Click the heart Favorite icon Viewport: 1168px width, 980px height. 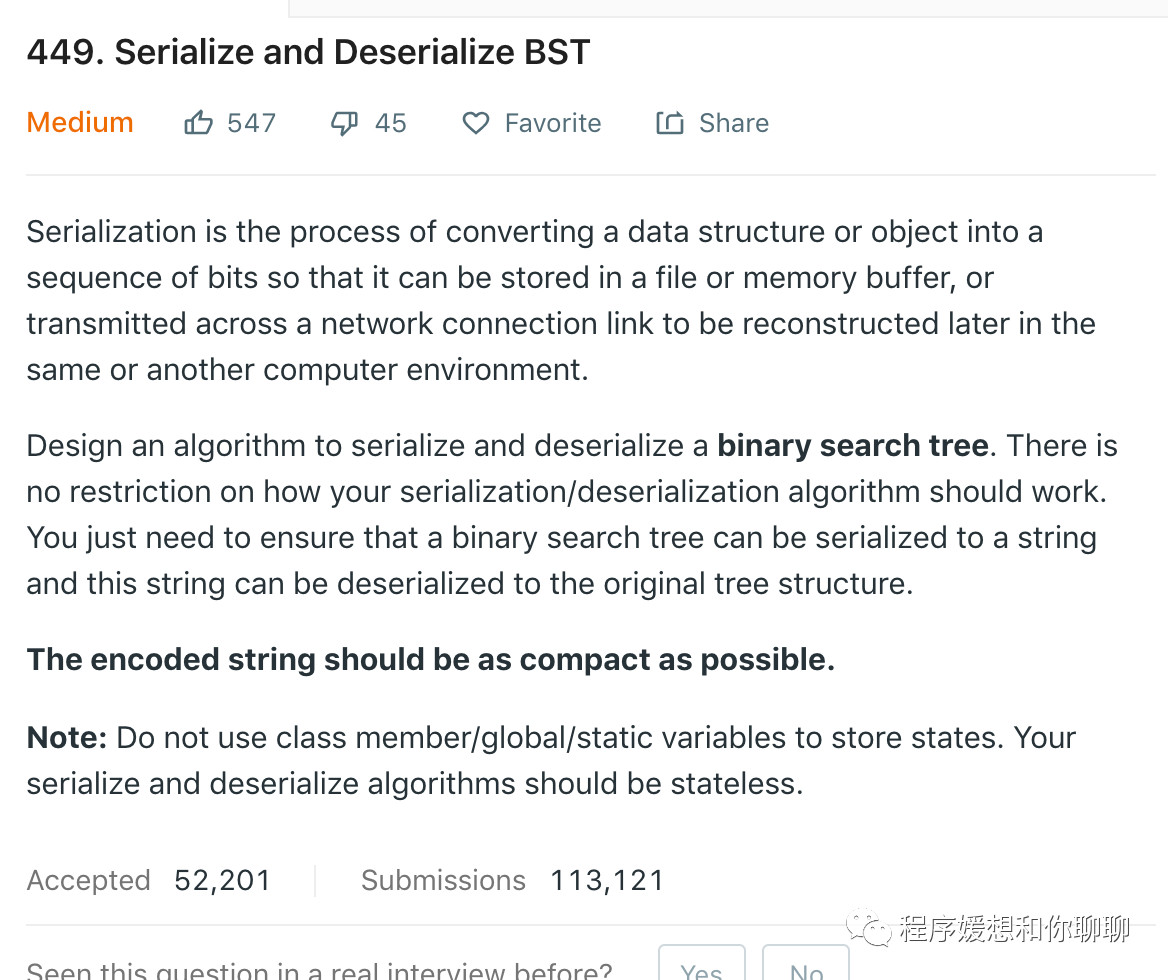click(476, 123)
